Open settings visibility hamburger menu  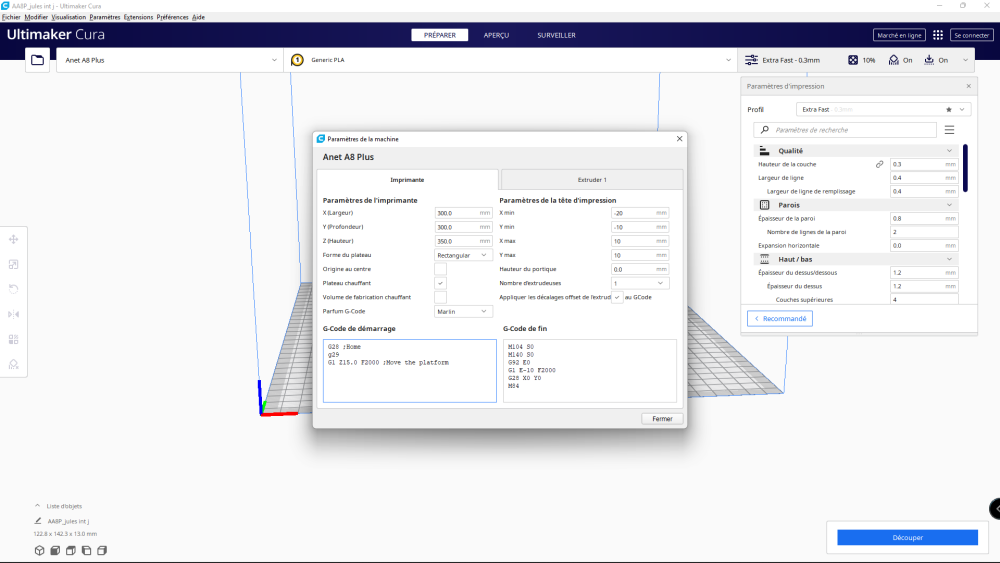point(950,130)
